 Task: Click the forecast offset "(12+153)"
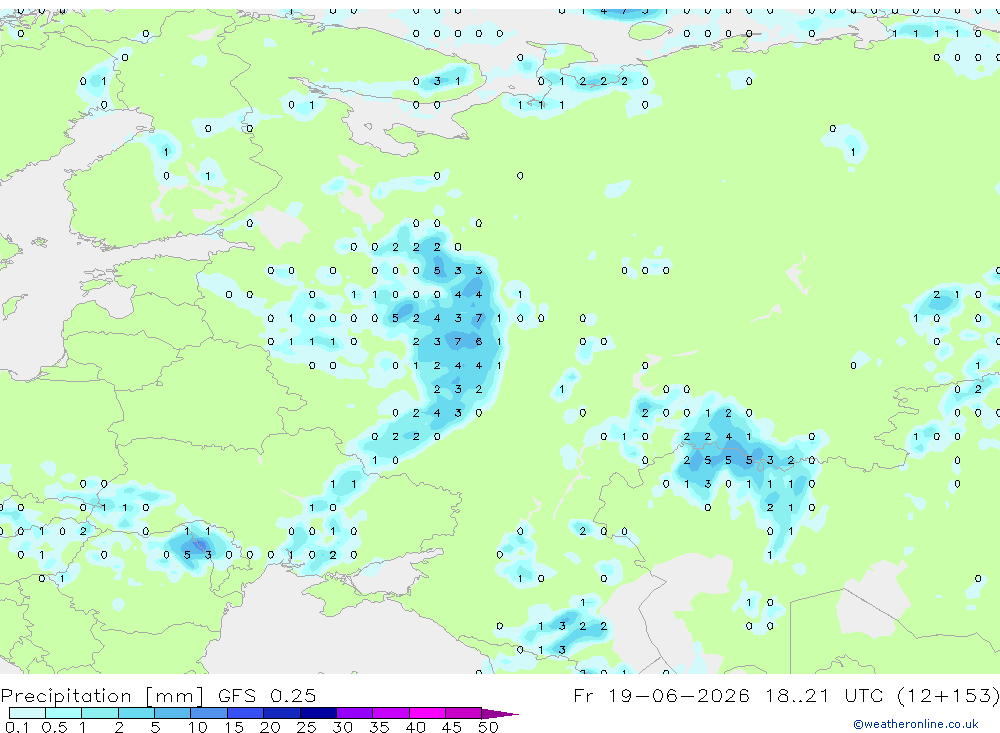click(948, 695)
